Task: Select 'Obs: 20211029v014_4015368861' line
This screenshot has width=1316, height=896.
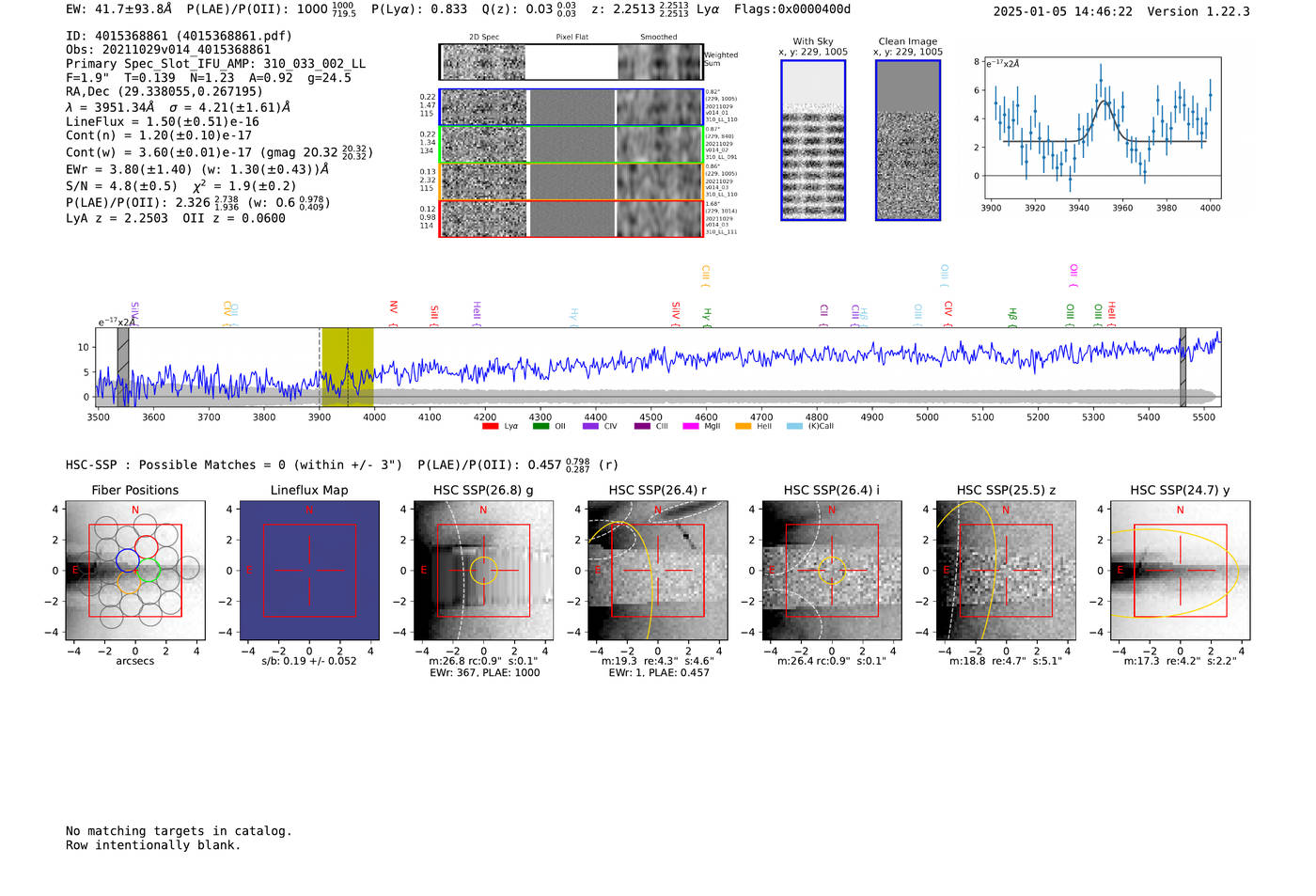Action: point(168,50)
